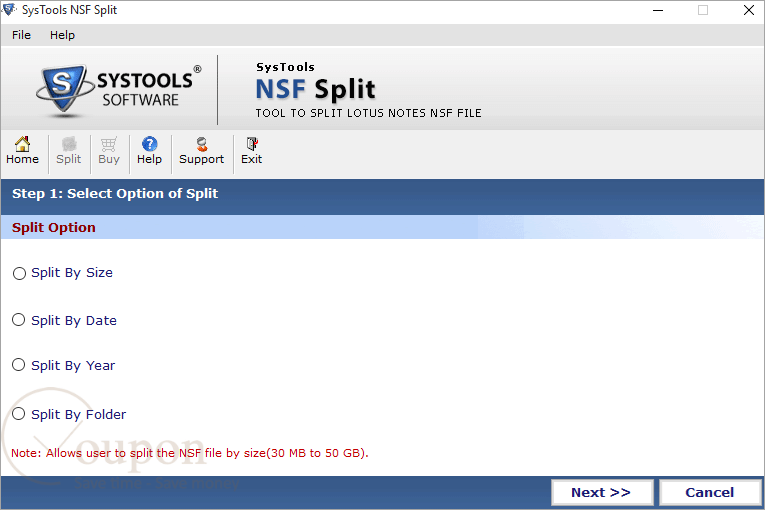
Task: Open the File menu
Action: pos(21,35)
